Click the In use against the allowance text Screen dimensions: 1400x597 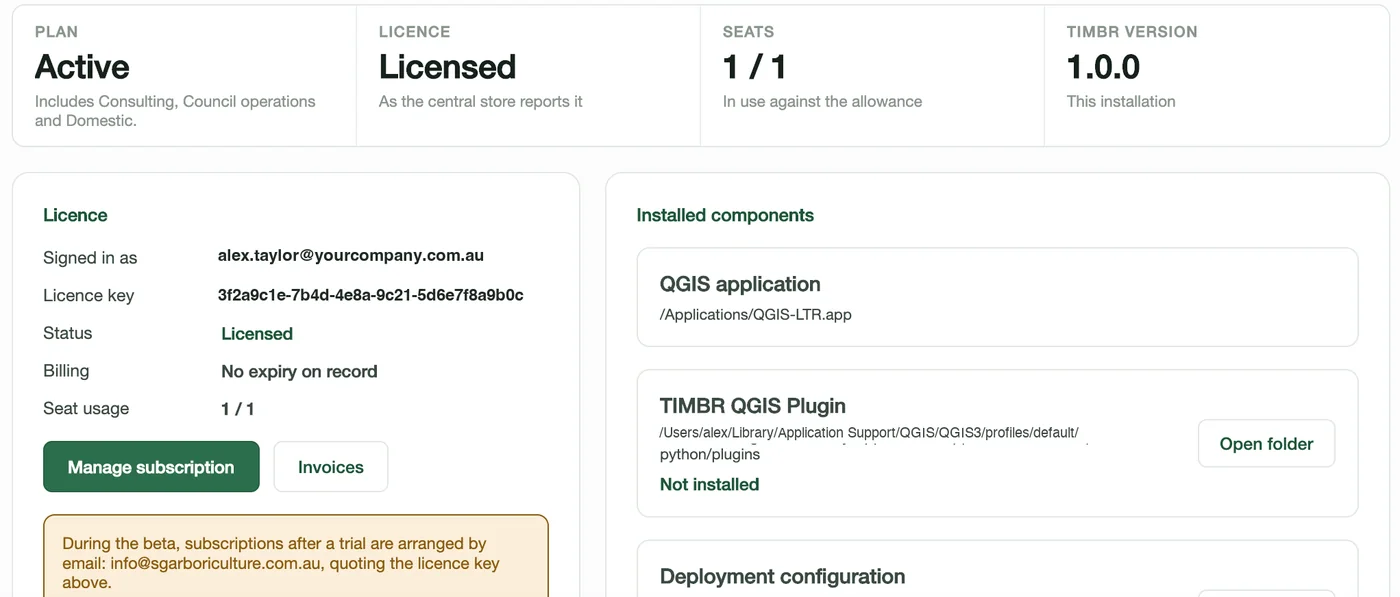coord(822,101)
